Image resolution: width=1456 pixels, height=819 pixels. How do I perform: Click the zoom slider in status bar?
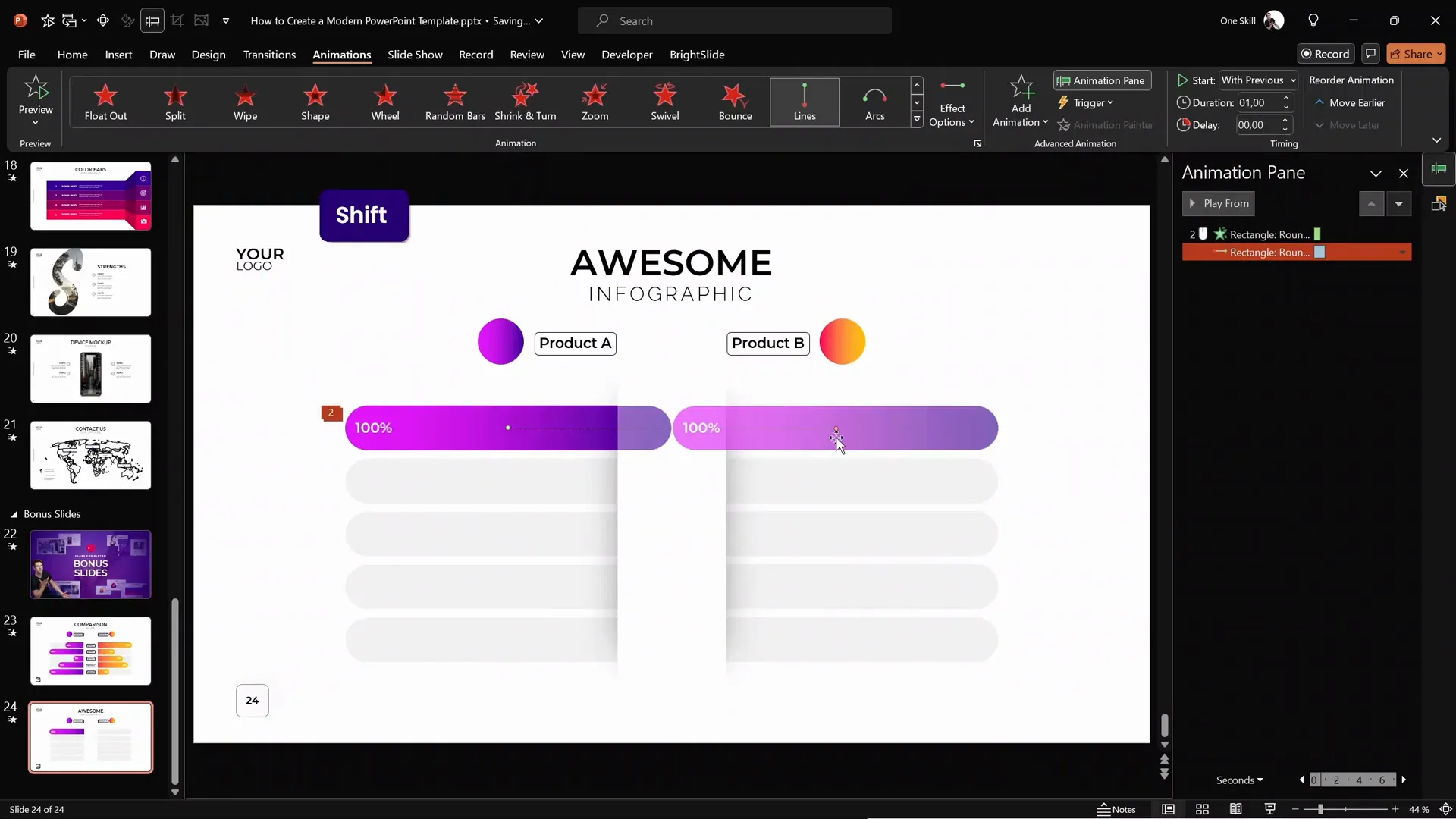click(1320, 809)
